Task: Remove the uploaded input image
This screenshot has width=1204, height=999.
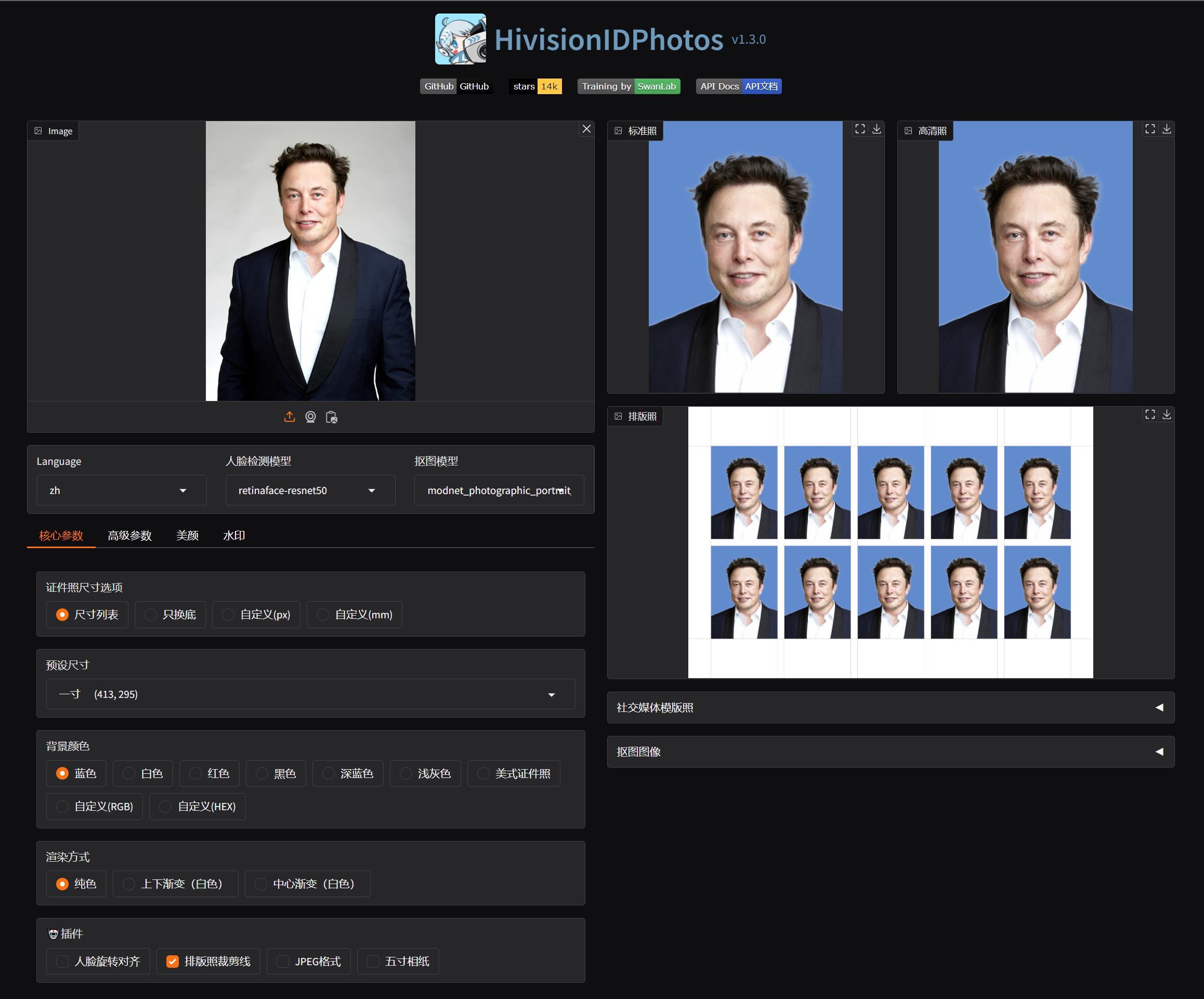Action: click(x=586, y=129)
